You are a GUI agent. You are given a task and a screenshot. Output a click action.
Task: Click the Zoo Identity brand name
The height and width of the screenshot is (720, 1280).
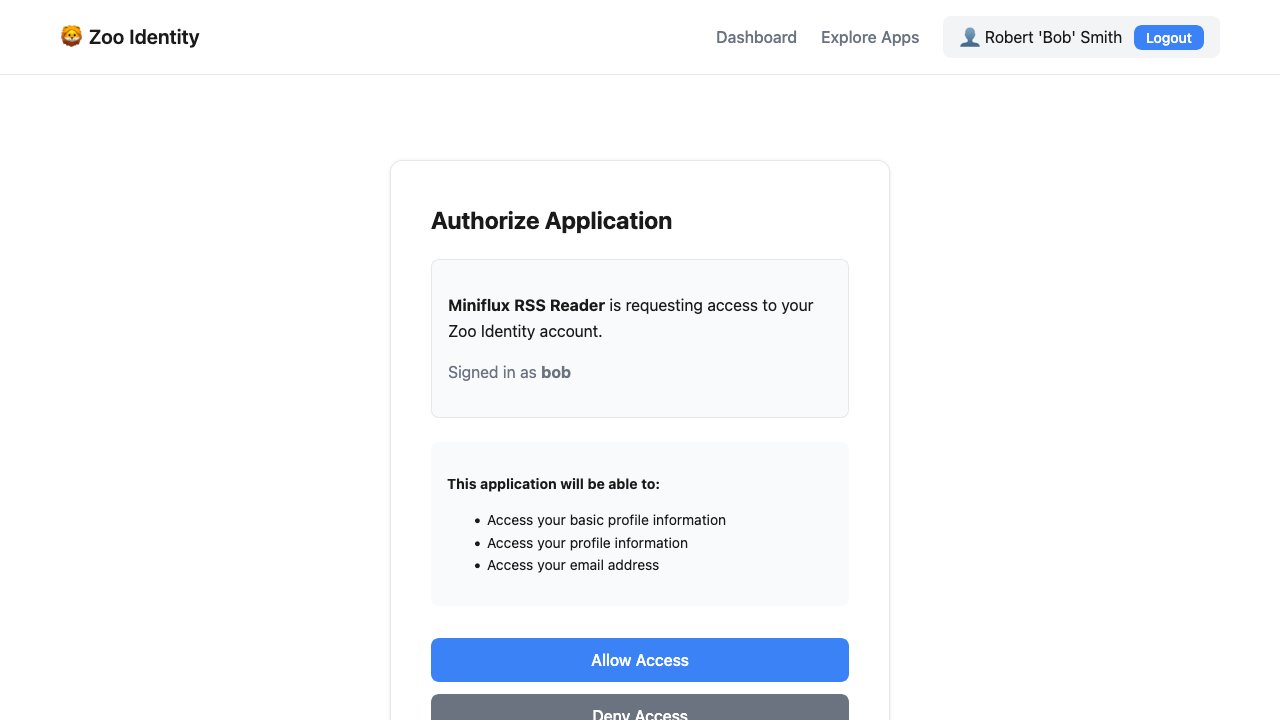[x=144, y=37]
